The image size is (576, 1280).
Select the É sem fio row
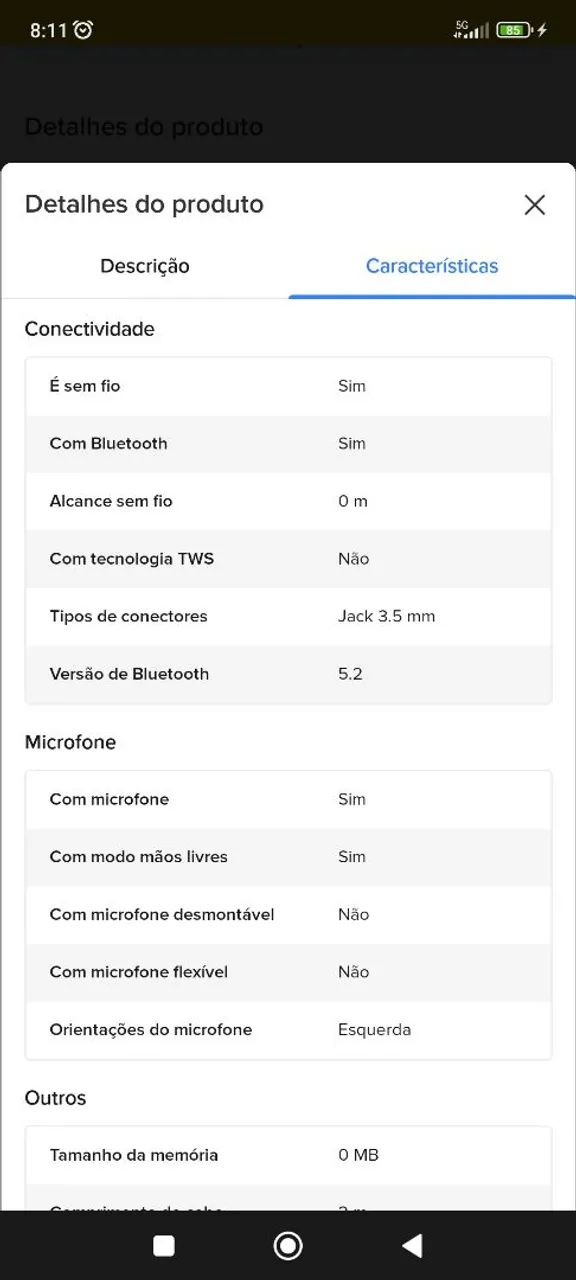288,386
